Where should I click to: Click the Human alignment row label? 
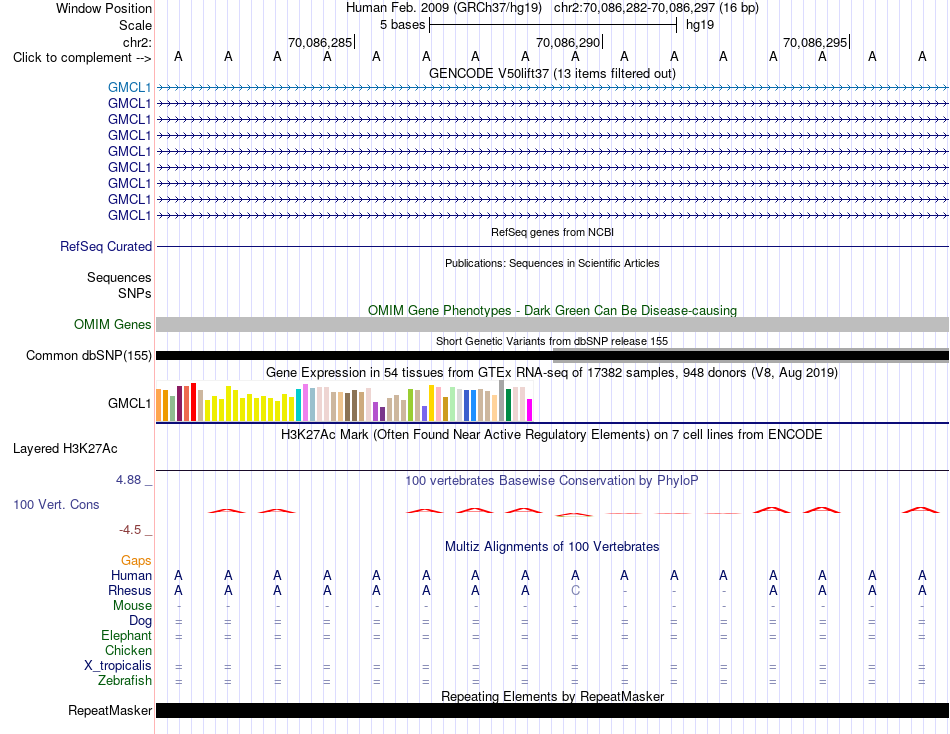point(131,576)
